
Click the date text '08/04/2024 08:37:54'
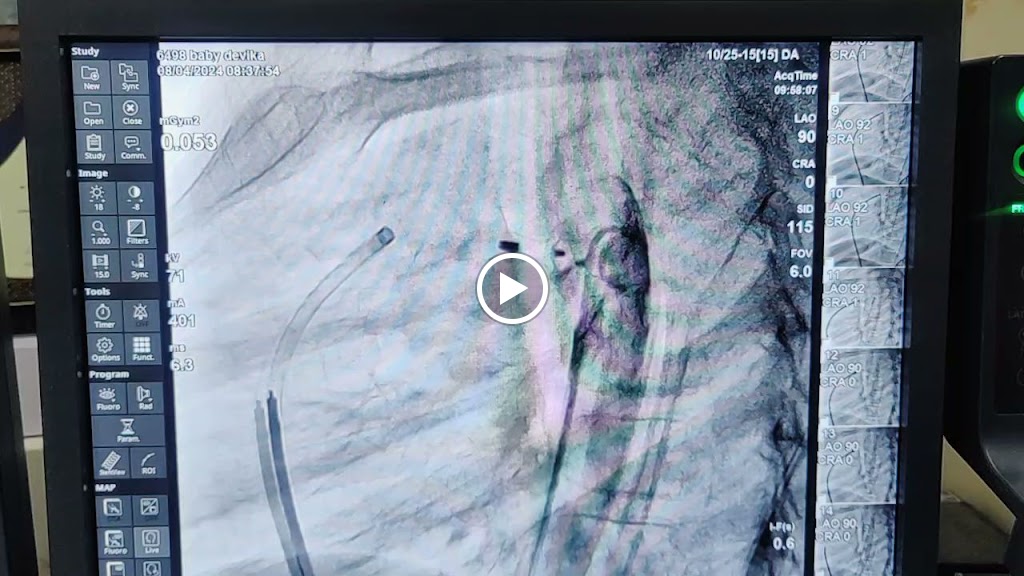[218, 70]
